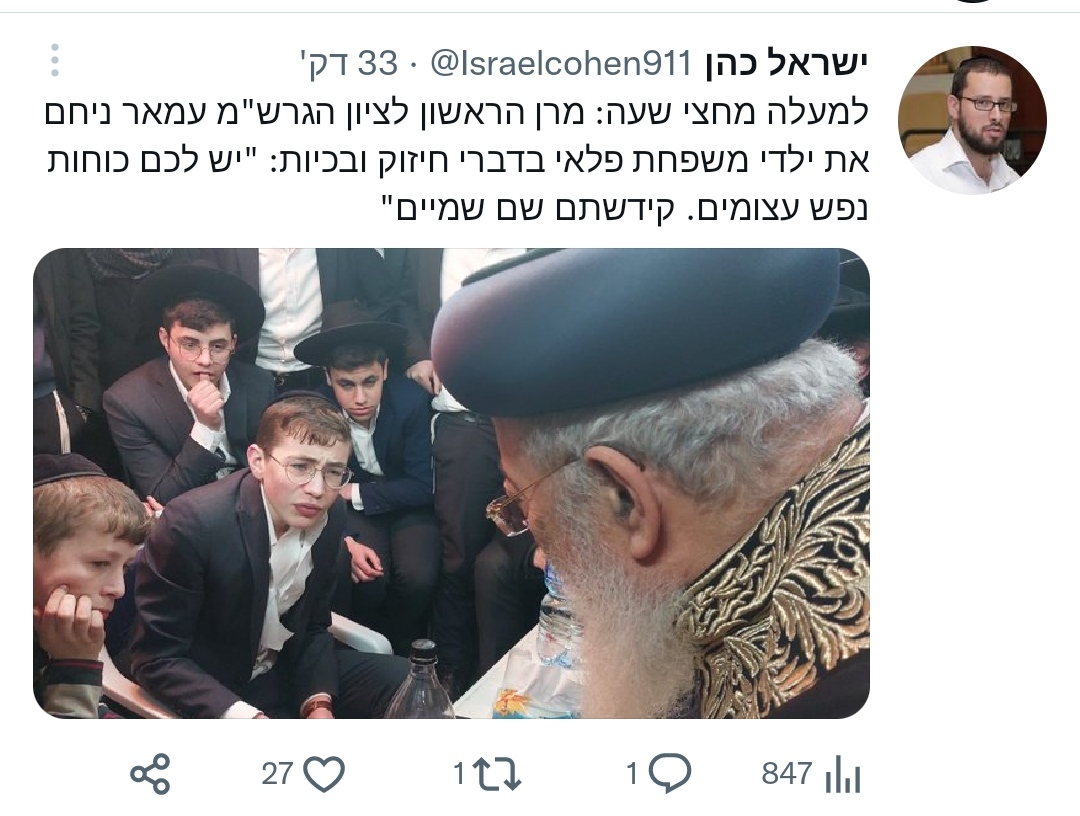Viewport: 1080px width, 816px height.
Task: Click the reply count number 1
Action: [x=632, y=774]
